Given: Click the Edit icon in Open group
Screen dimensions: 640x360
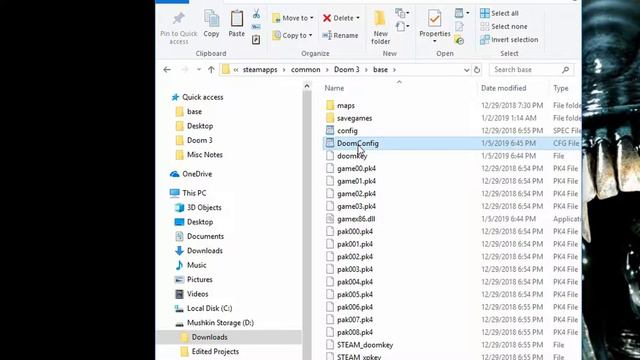Looking at the screenshot, I should 459,27.
